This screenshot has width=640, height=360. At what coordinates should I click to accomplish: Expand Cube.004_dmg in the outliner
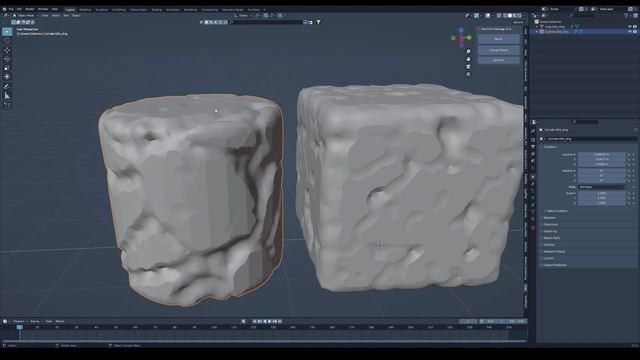[x=537, y=27]
